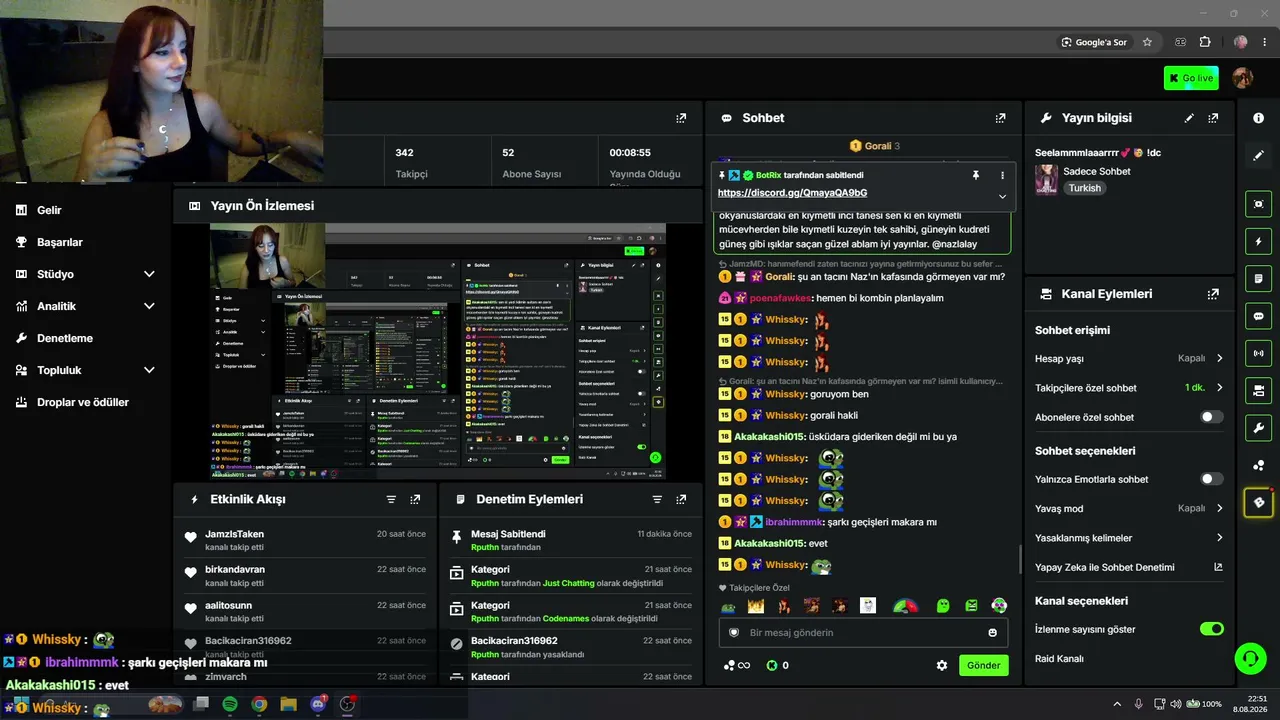Pop out the Denetim Eylemleri panel
The image size is (1280, 720).
pos(681,499)
